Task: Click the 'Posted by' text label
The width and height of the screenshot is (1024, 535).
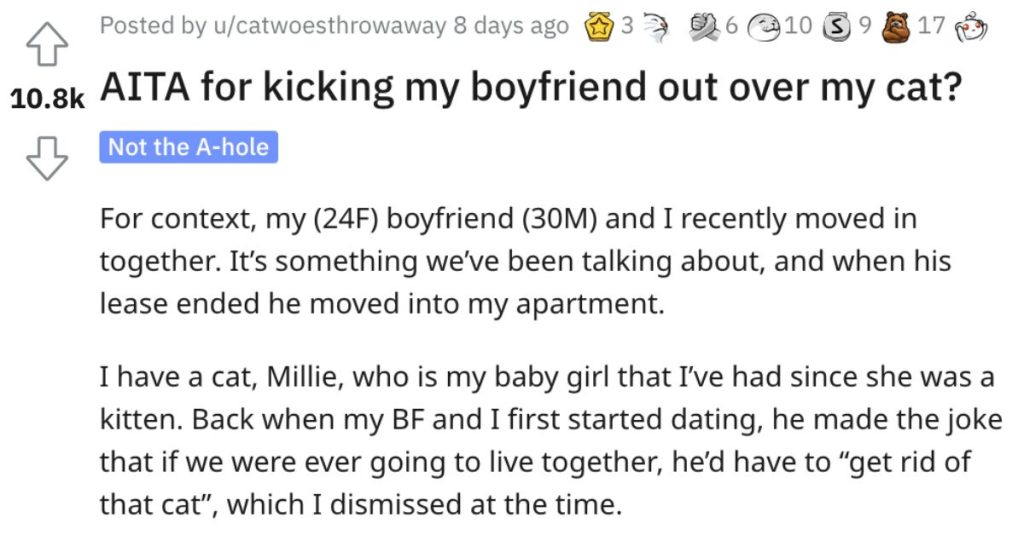Action: pos(153,26)
